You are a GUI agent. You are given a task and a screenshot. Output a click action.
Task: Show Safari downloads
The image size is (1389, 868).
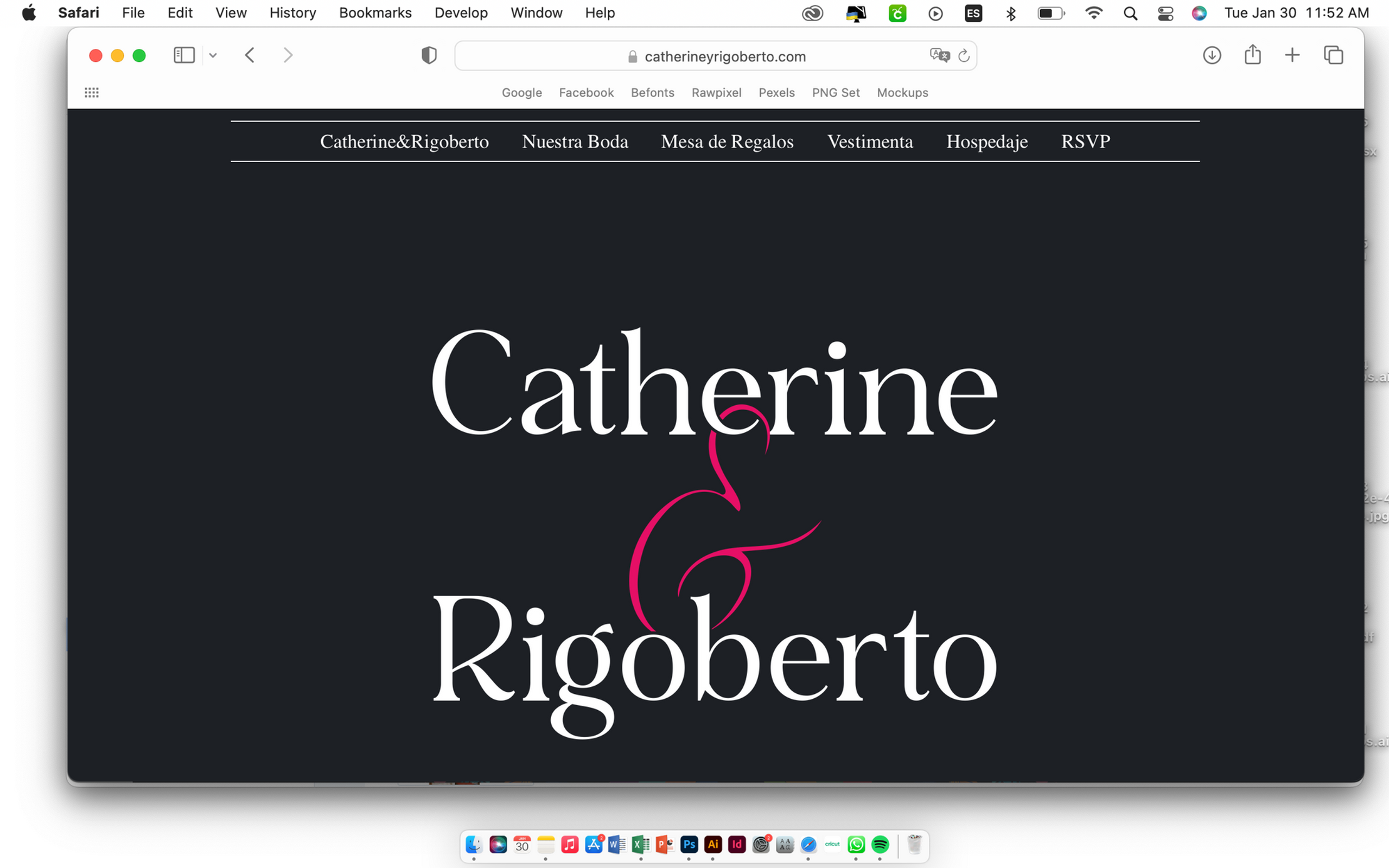[1212, 55]
